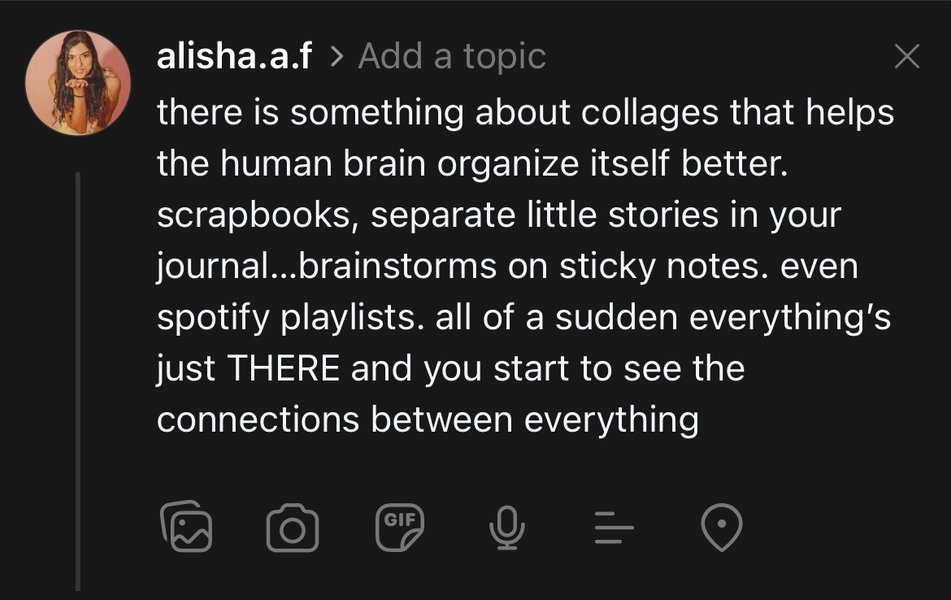Open the camera to take a photo
The height and width of the screenshot is (600, 951).
click(x=292, y=527)
